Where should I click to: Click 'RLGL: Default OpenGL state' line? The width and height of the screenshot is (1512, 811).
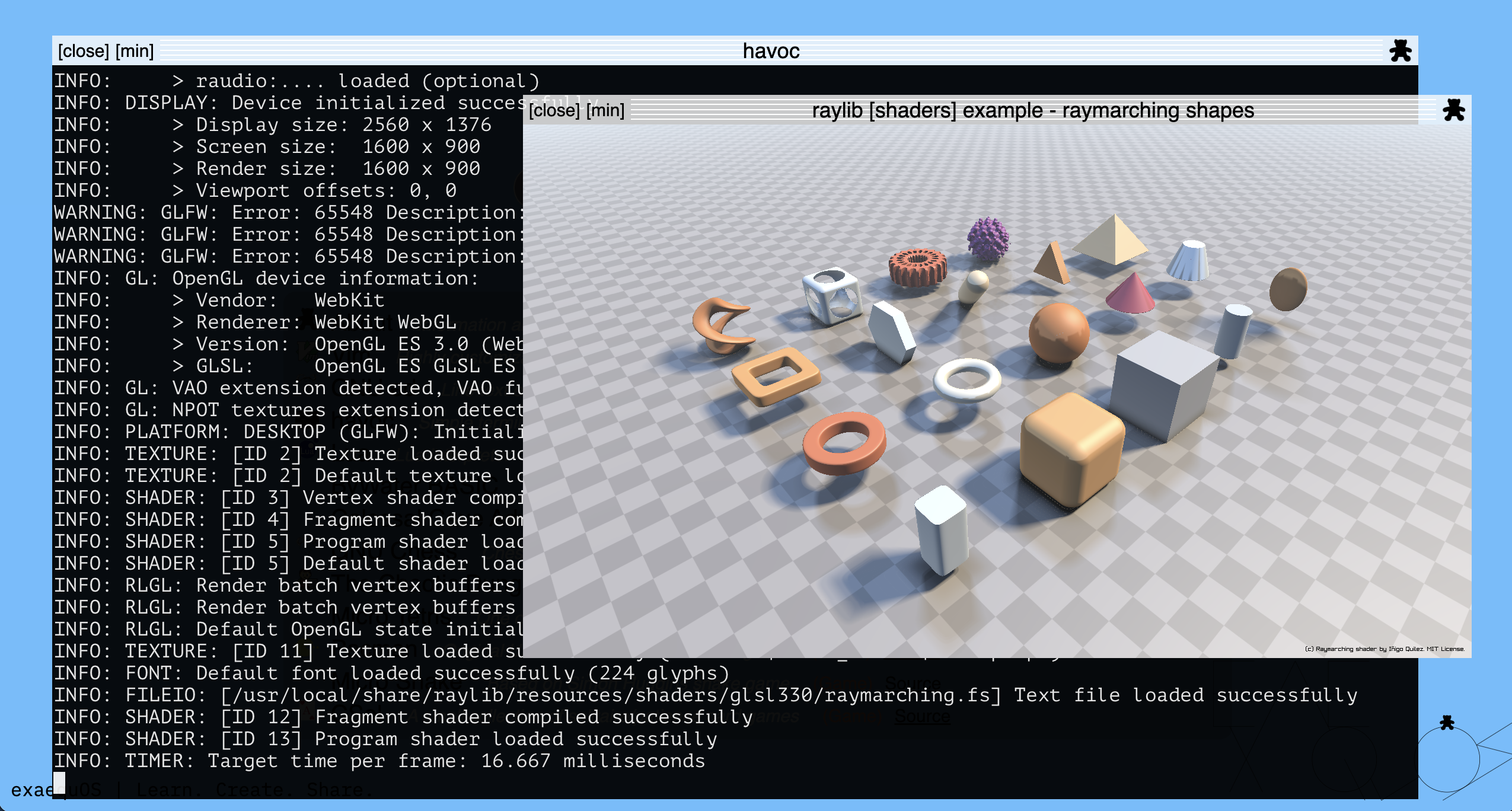pos(288,629)
